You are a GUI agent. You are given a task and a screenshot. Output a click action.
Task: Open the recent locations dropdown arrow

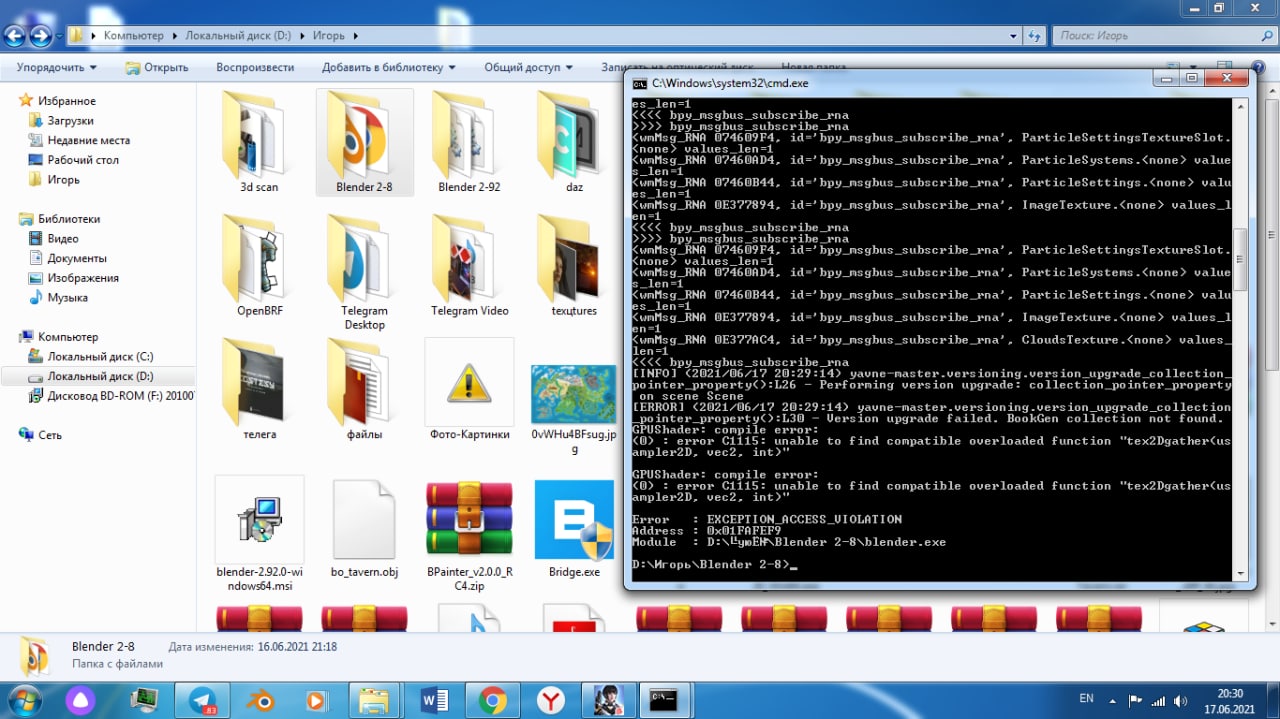tap(59, 37)
